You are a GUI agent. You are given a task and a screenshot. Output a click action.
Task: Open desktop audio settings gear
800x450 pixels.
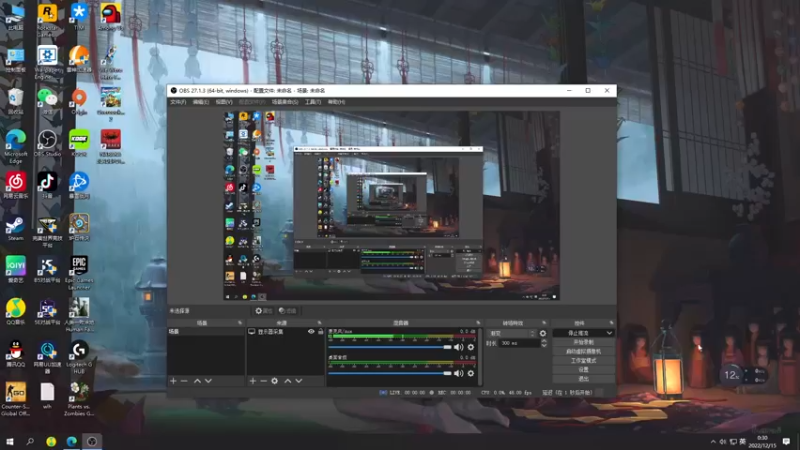tap(471, 373)
